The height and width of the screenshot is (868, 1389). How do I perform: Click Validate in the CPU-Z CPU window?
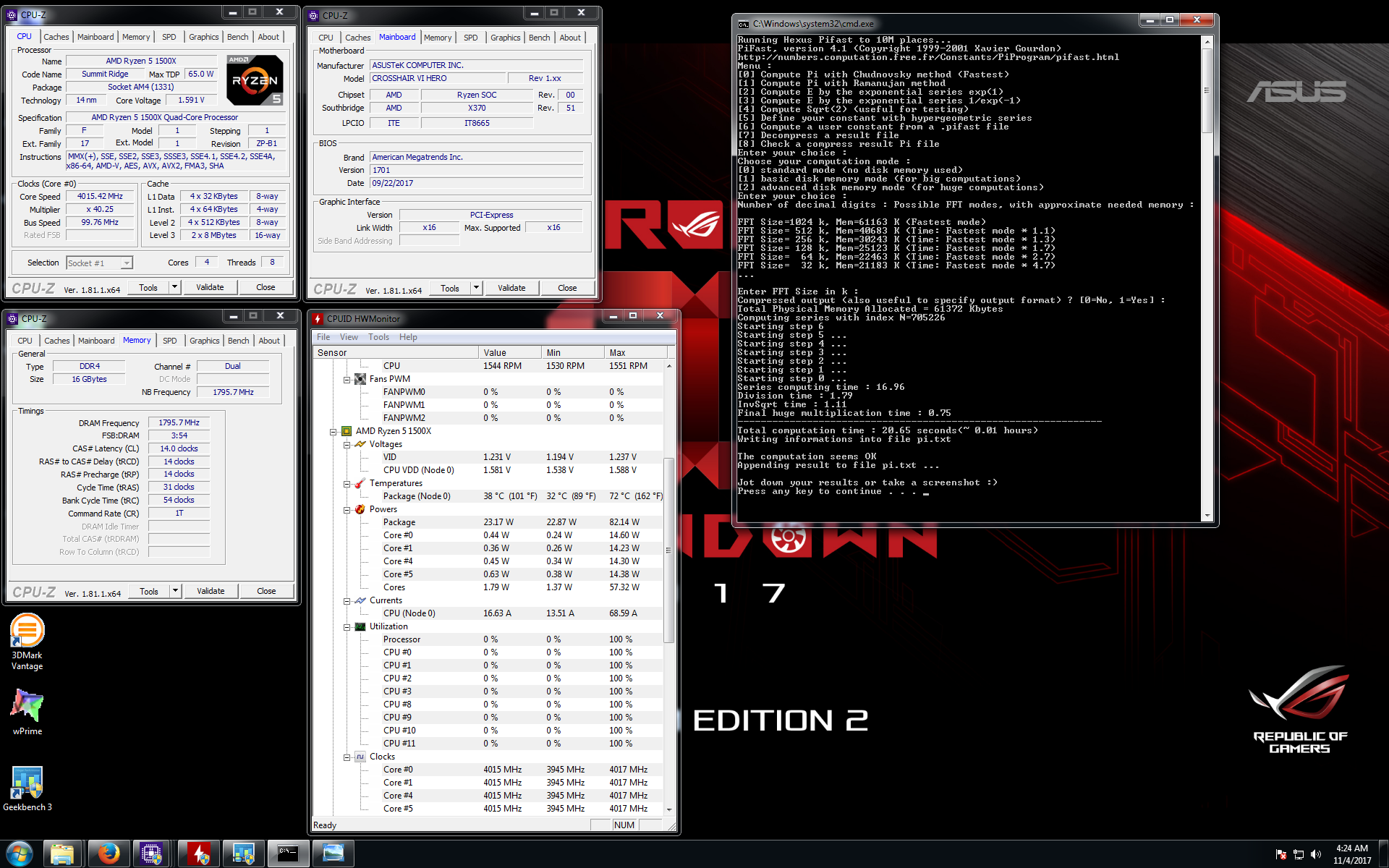(x=210, y=287)
